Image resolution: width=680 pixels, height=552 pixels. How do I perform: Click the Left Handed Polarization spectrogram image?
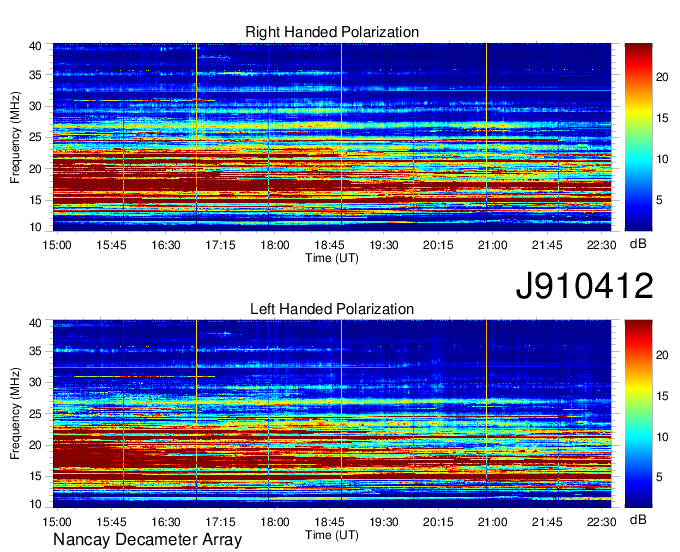(332, 414)
